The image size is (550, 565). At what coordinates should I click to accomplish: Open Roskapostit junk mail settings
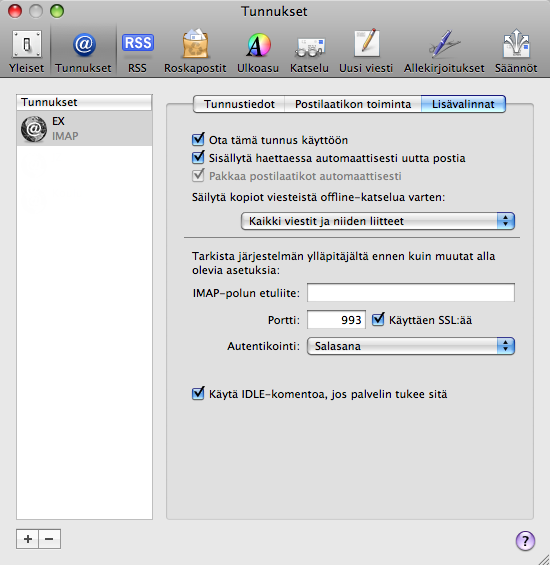pyautogui.click(x=195, y=52)
